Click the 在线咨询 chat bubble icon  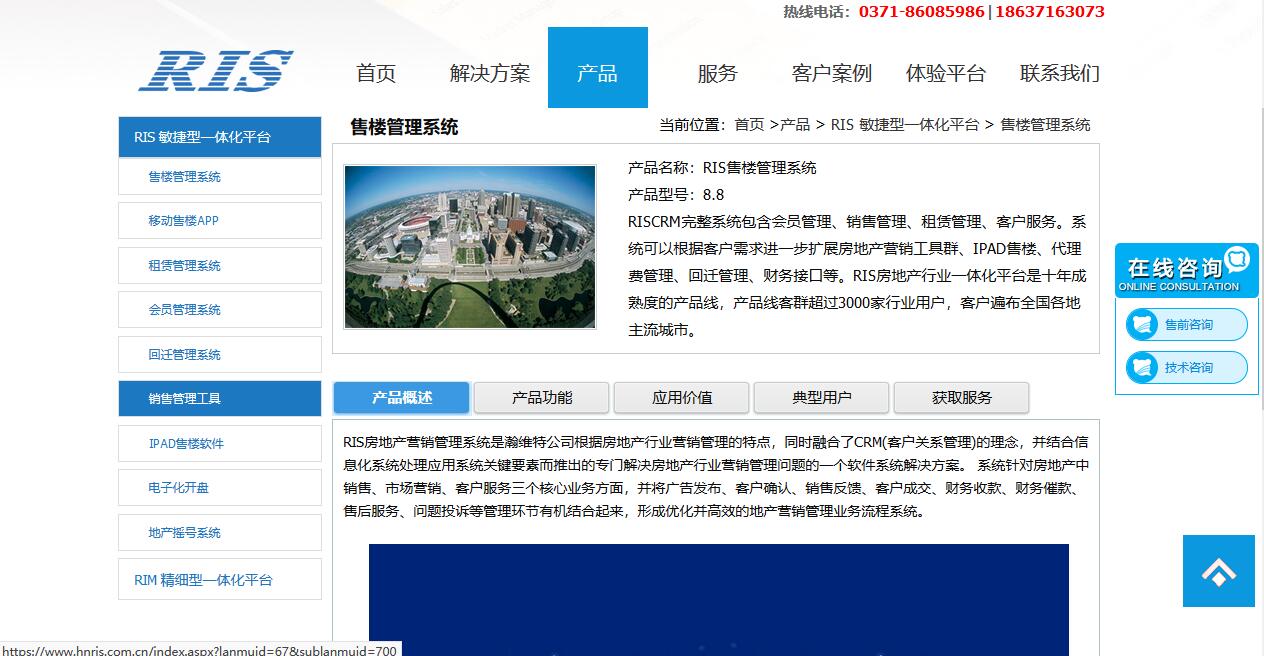point(1237,259)
